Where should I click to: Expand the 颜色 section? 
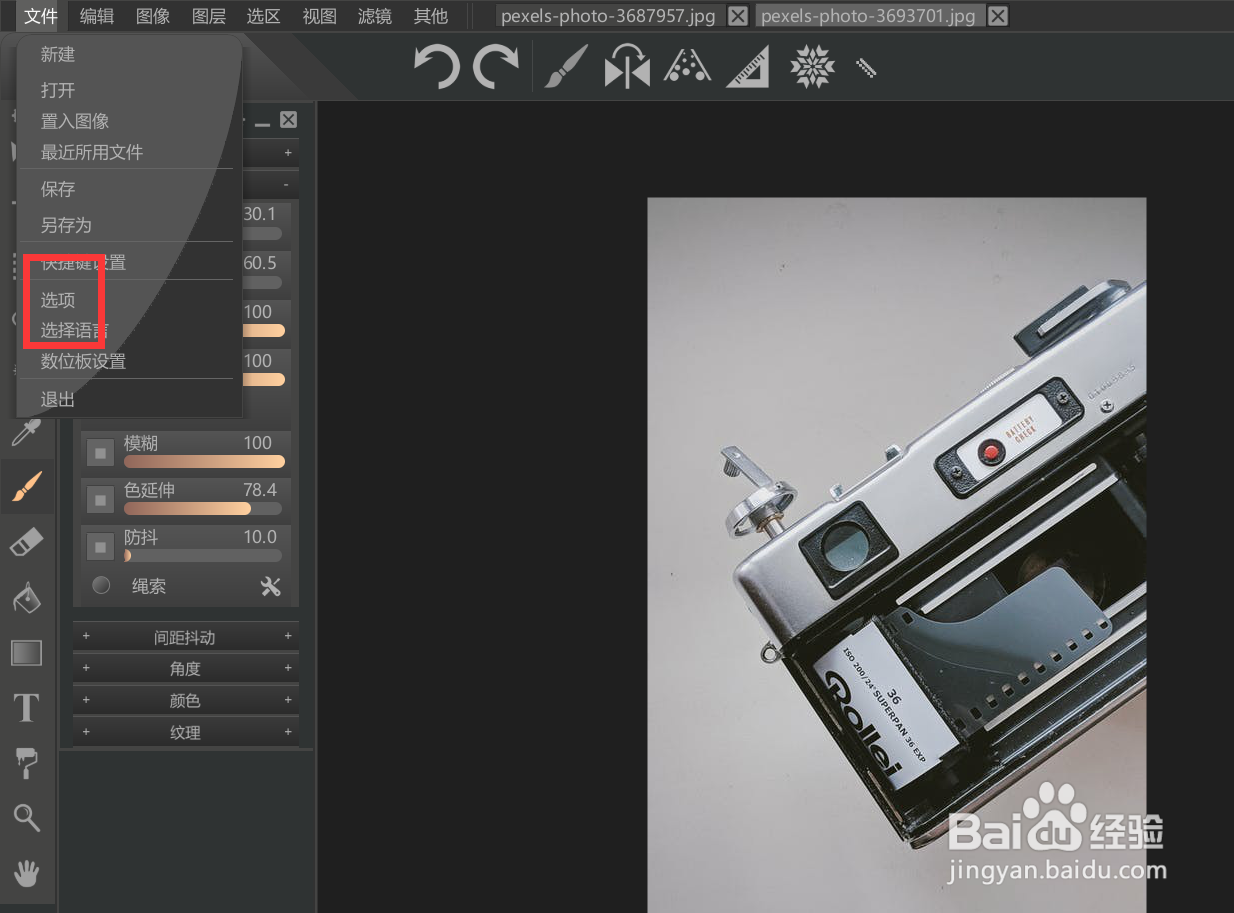[x=186, y=700]
